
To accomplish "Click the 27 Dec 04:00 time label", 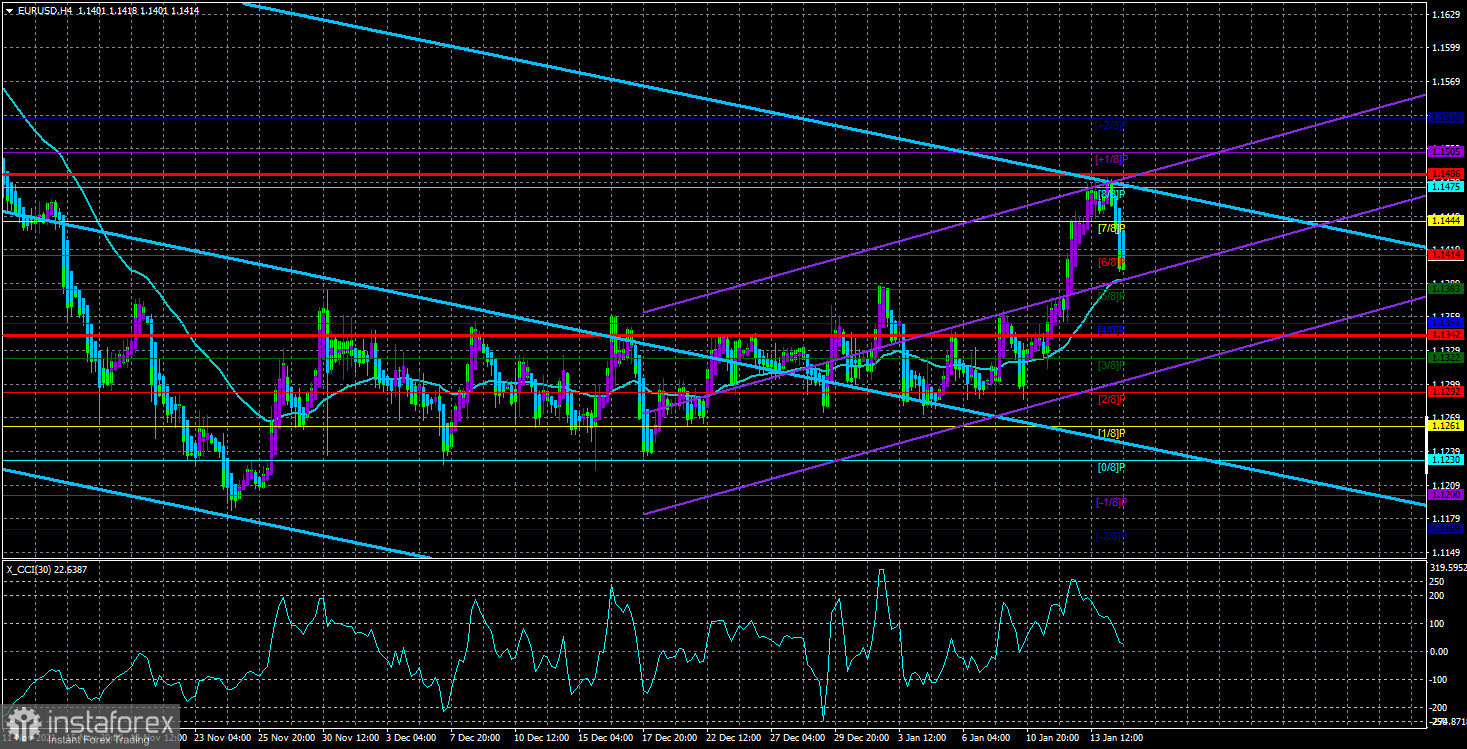I will pyautogui.click(x=799, y=737).
